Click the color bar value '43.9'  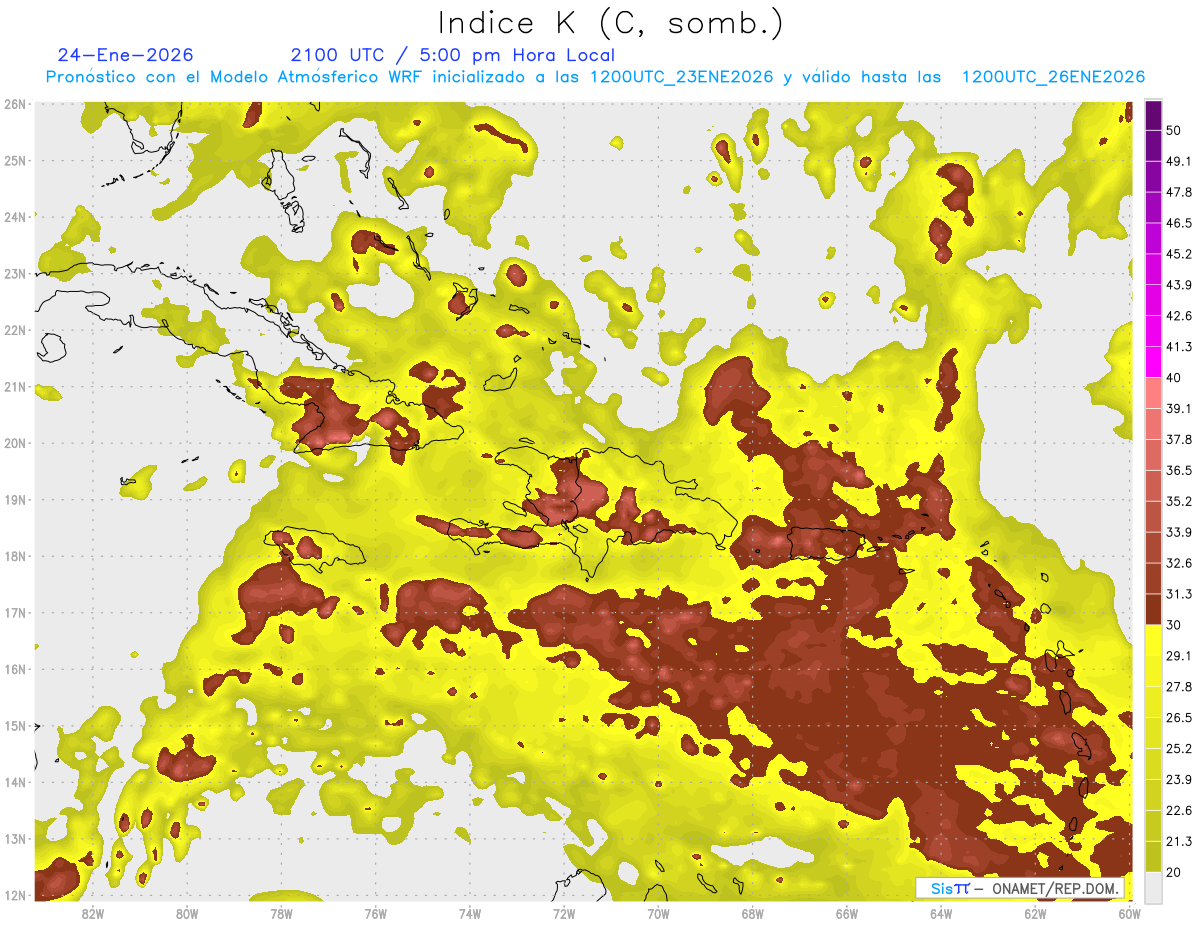(1178, 285)
